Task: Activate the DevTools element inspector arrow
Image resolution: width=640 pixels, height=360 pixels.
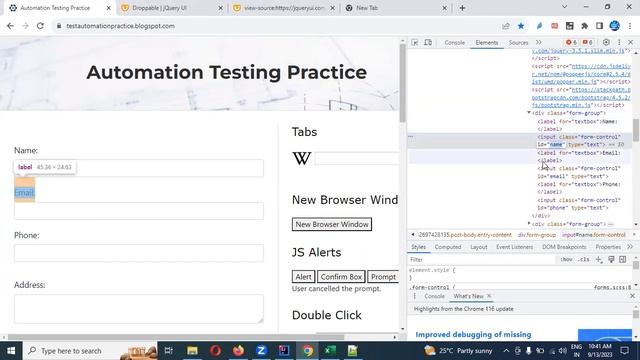Action: point(415,42)
